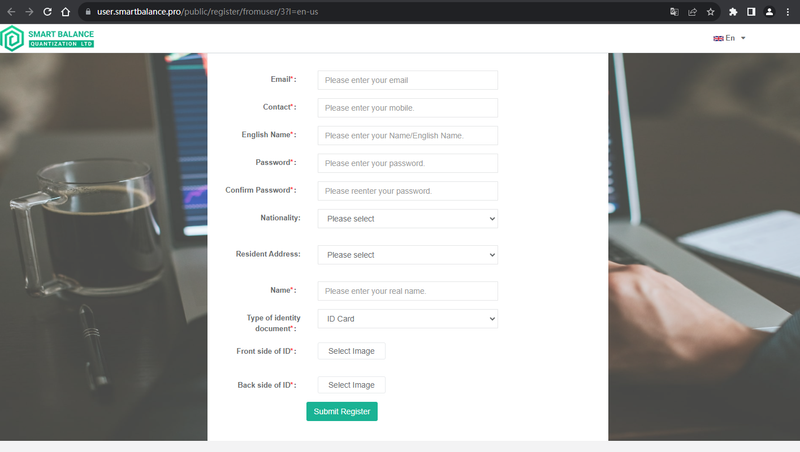Focus the Password input field

tap(408, 163)
